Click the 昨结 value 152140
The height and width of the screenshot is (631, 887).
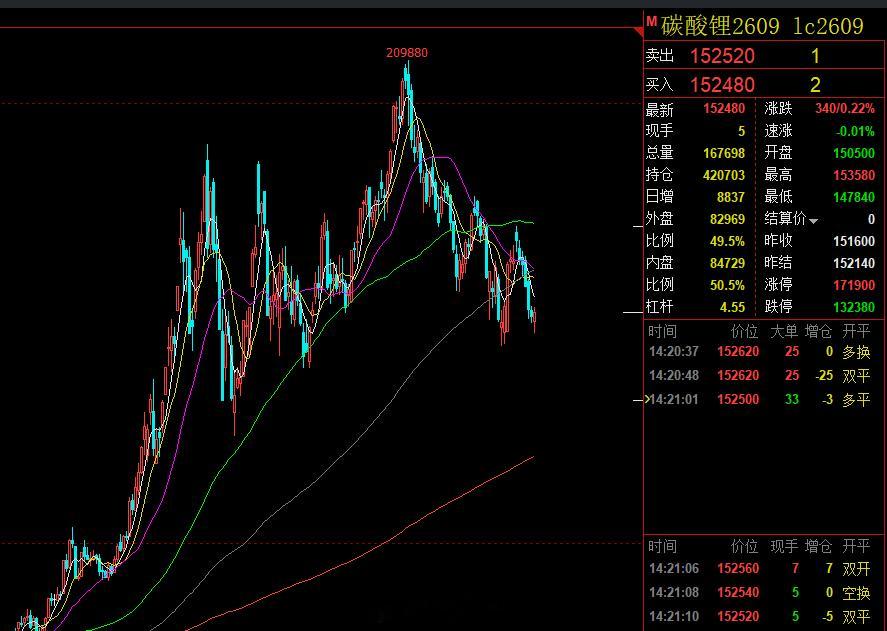854,263
